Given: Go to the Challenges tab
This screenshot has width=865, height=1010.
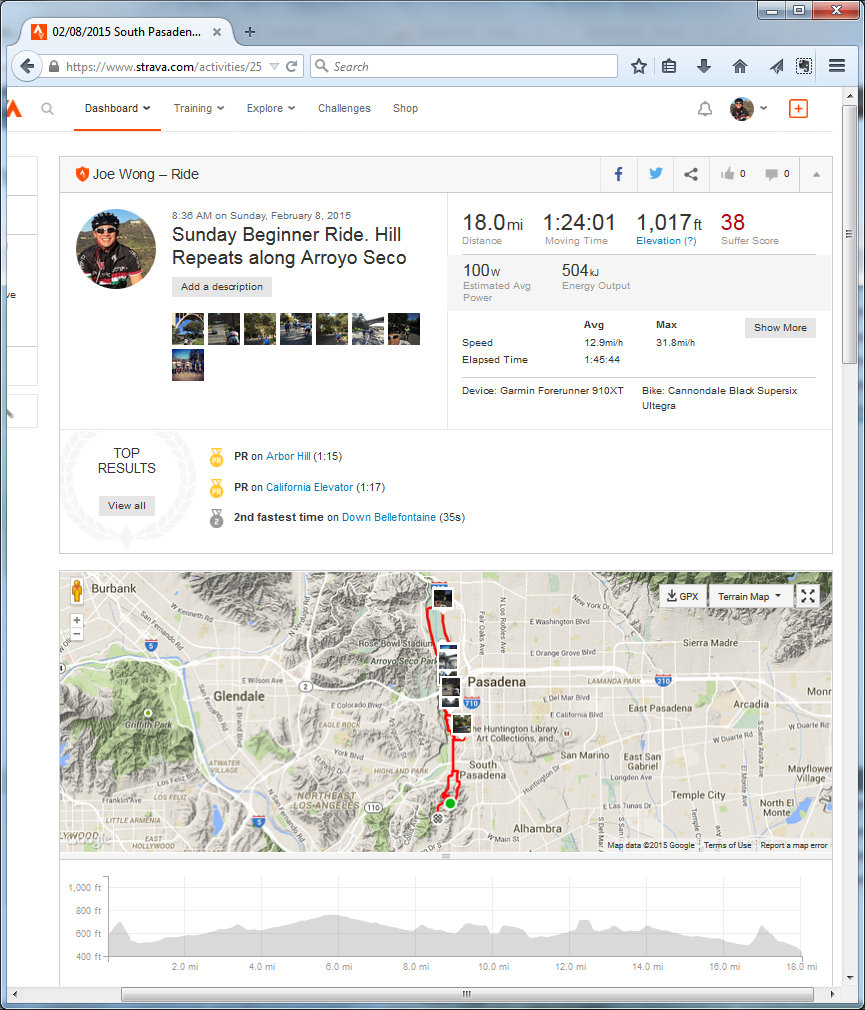Looking at the screenshot, I should (344, 108).
